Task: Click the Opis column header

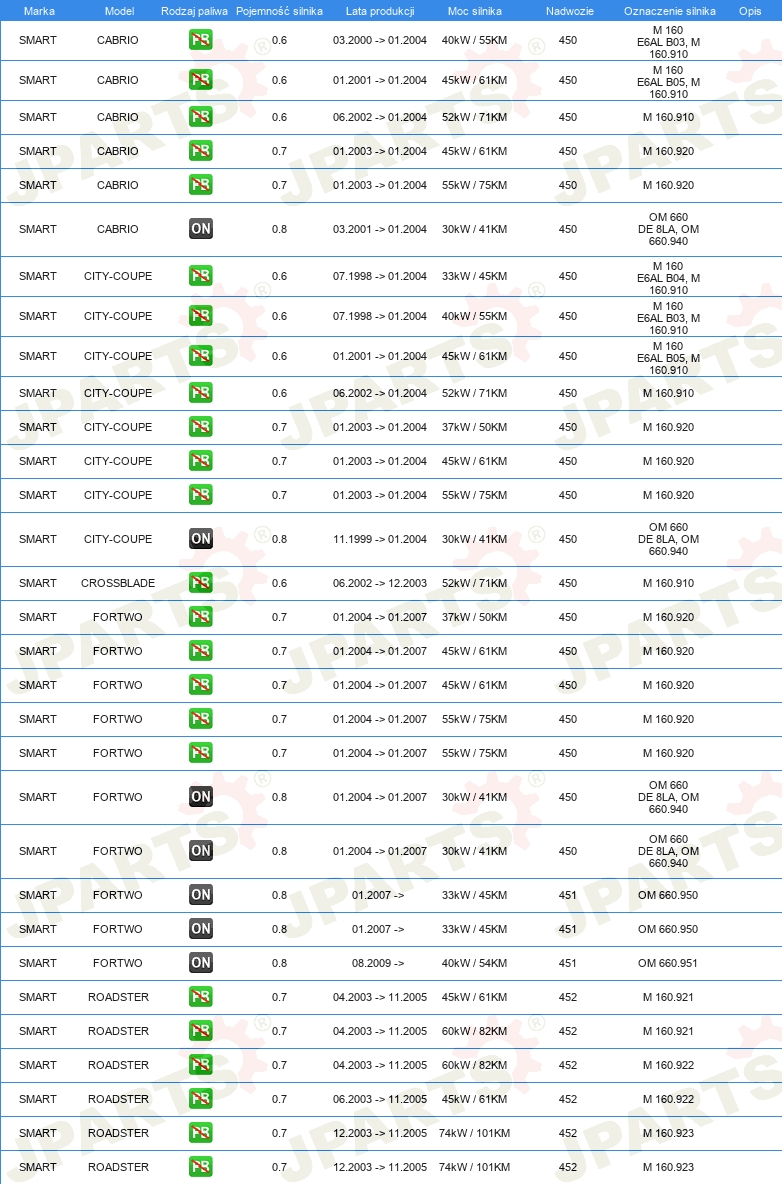Action: pyautogui.click(x=750, y=11)
